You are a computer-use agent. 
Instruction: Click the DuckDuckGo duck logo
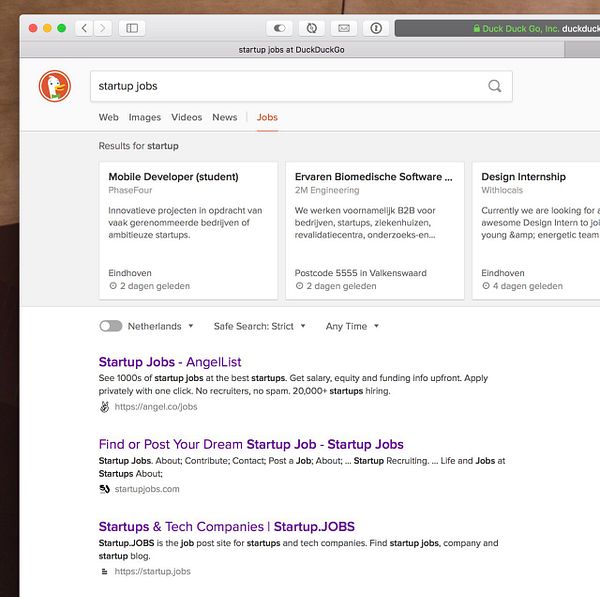pos(55,86)
